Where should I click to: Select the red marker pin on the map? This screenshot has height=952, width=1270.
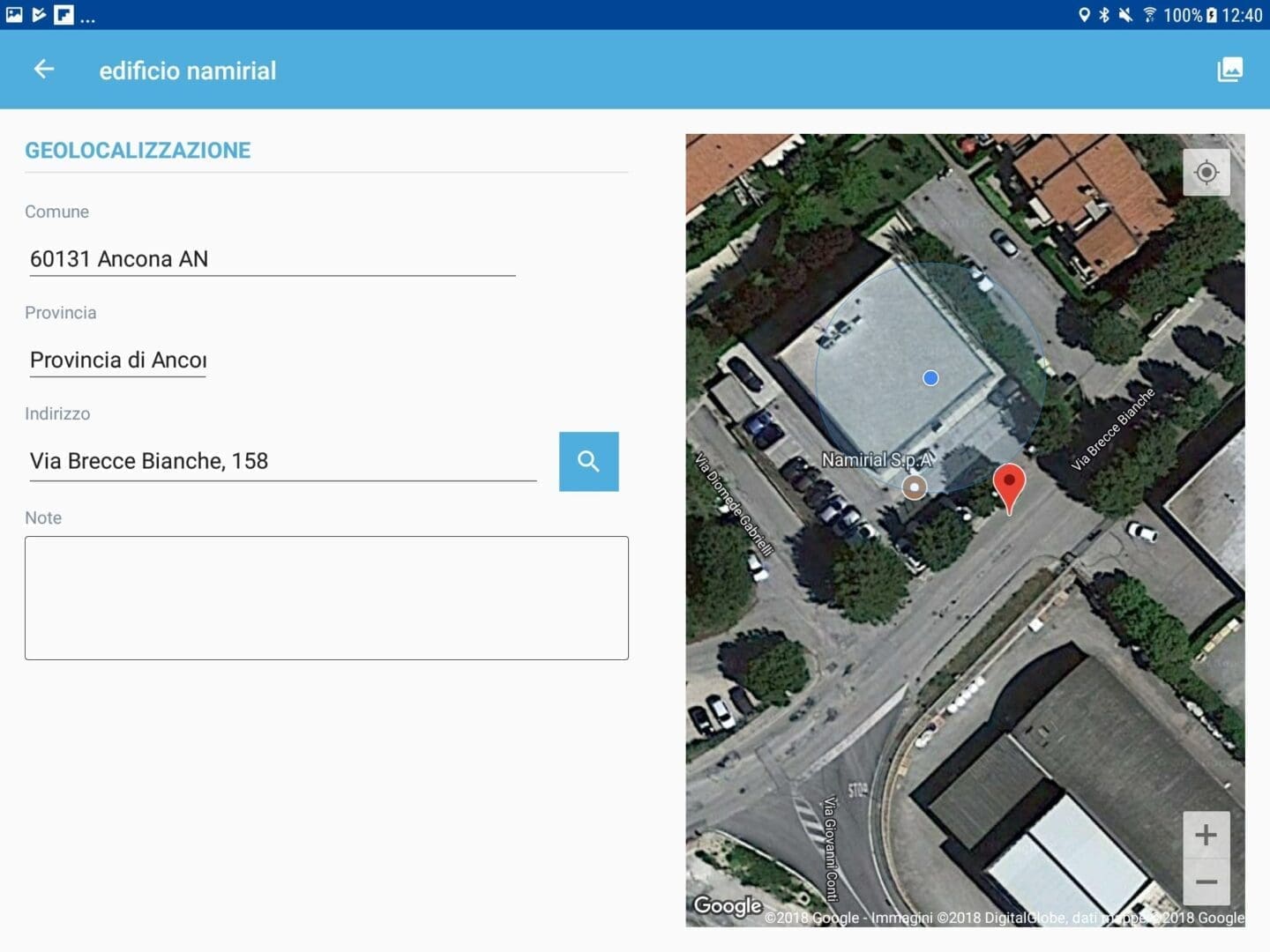tap(1010, 483)
